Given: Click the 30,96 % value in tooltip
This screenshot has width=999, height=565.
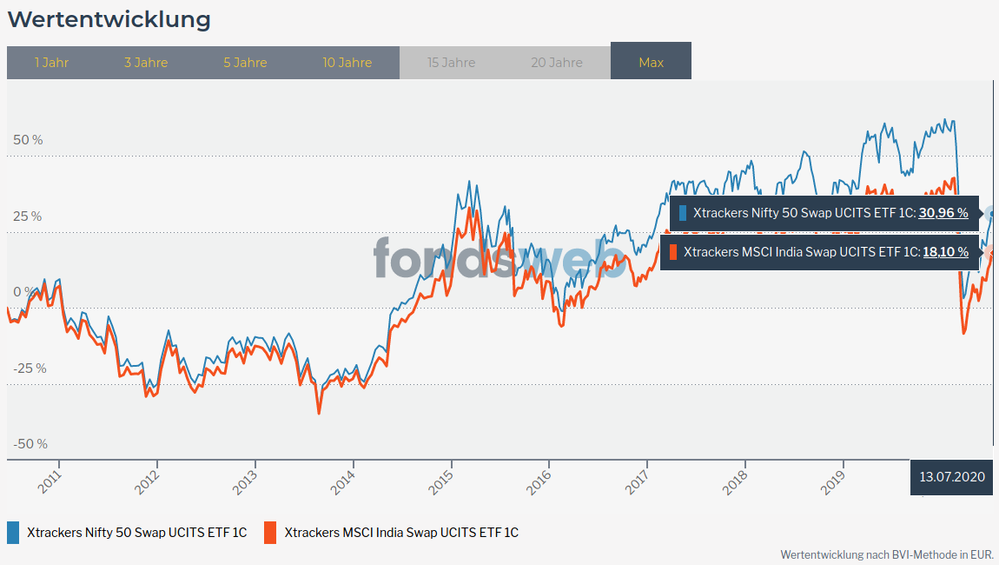Looking at the screenshot, I should [x=943, y=213].
